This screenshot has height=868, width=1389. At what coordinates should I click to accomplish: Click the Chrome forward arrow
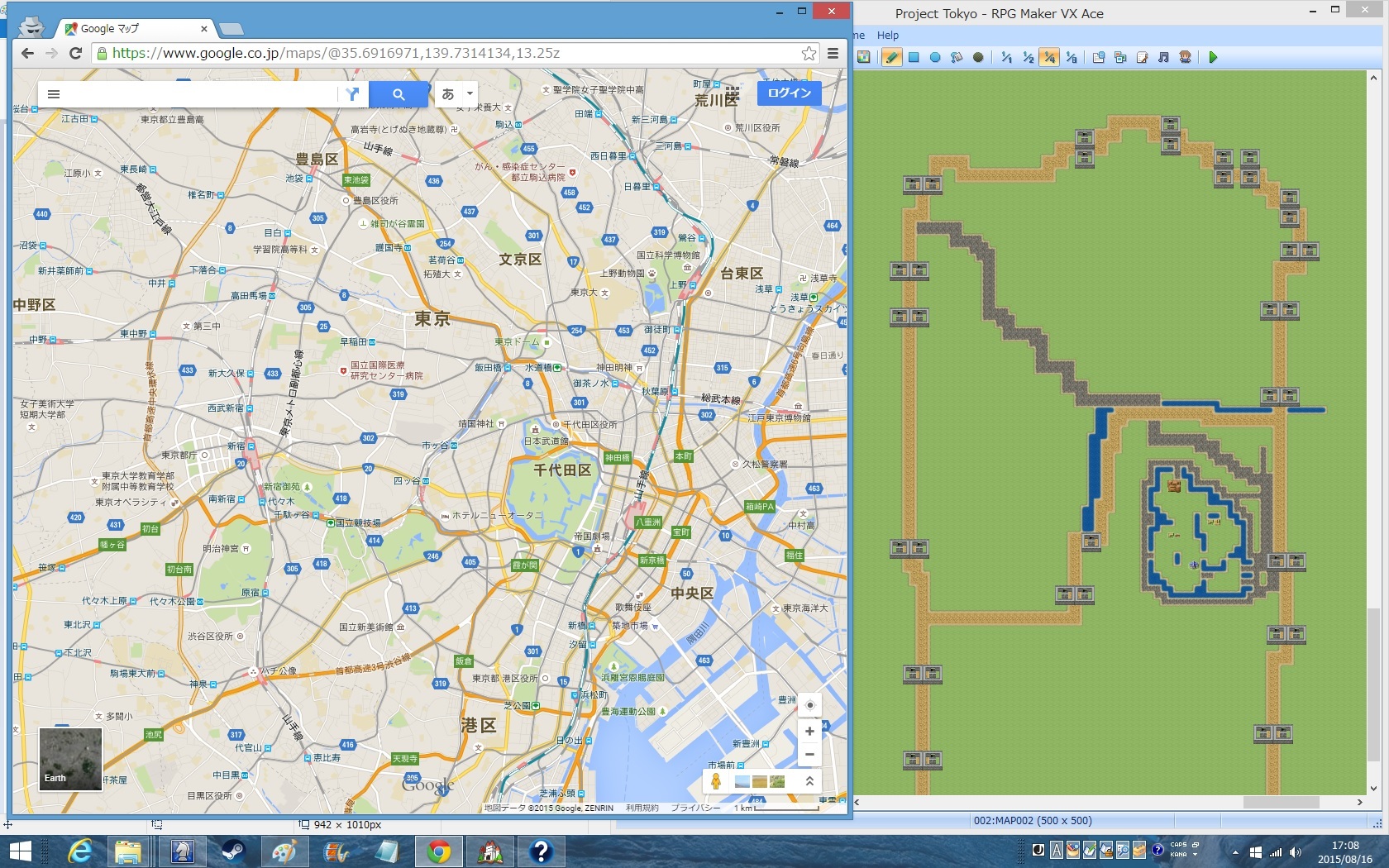(51, 53)
